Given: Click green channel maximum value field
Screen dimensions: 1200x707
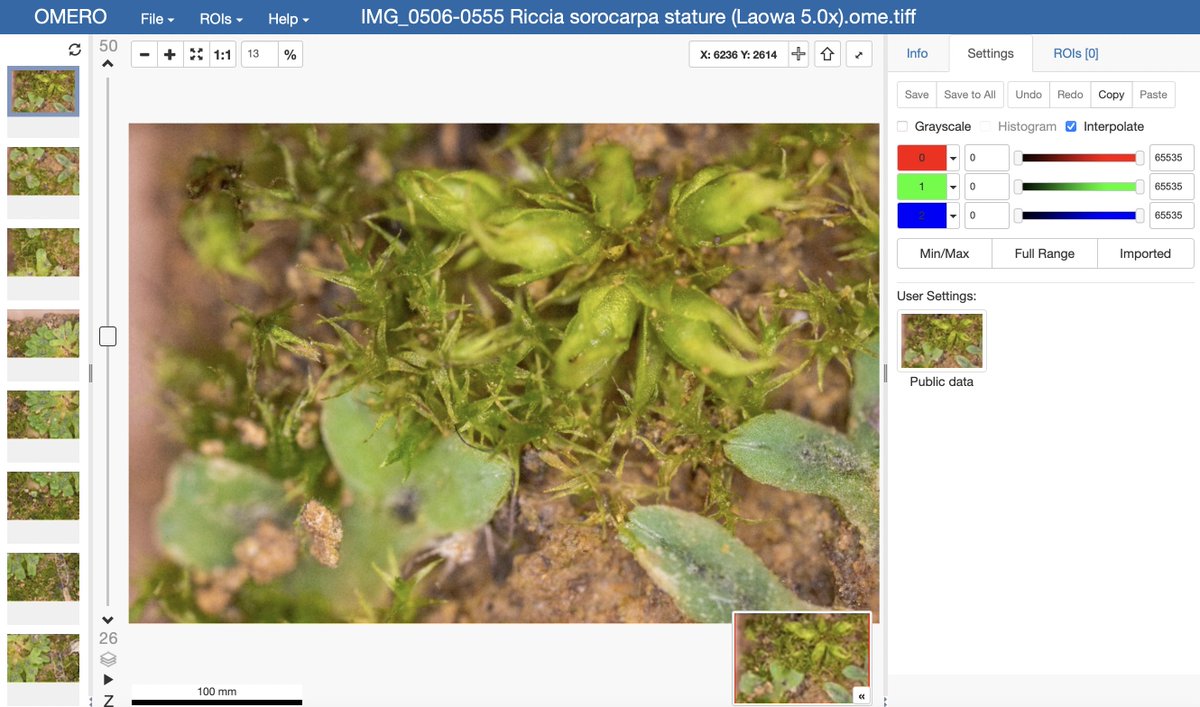Looking at the screenshot, I should coord(1171,186).
